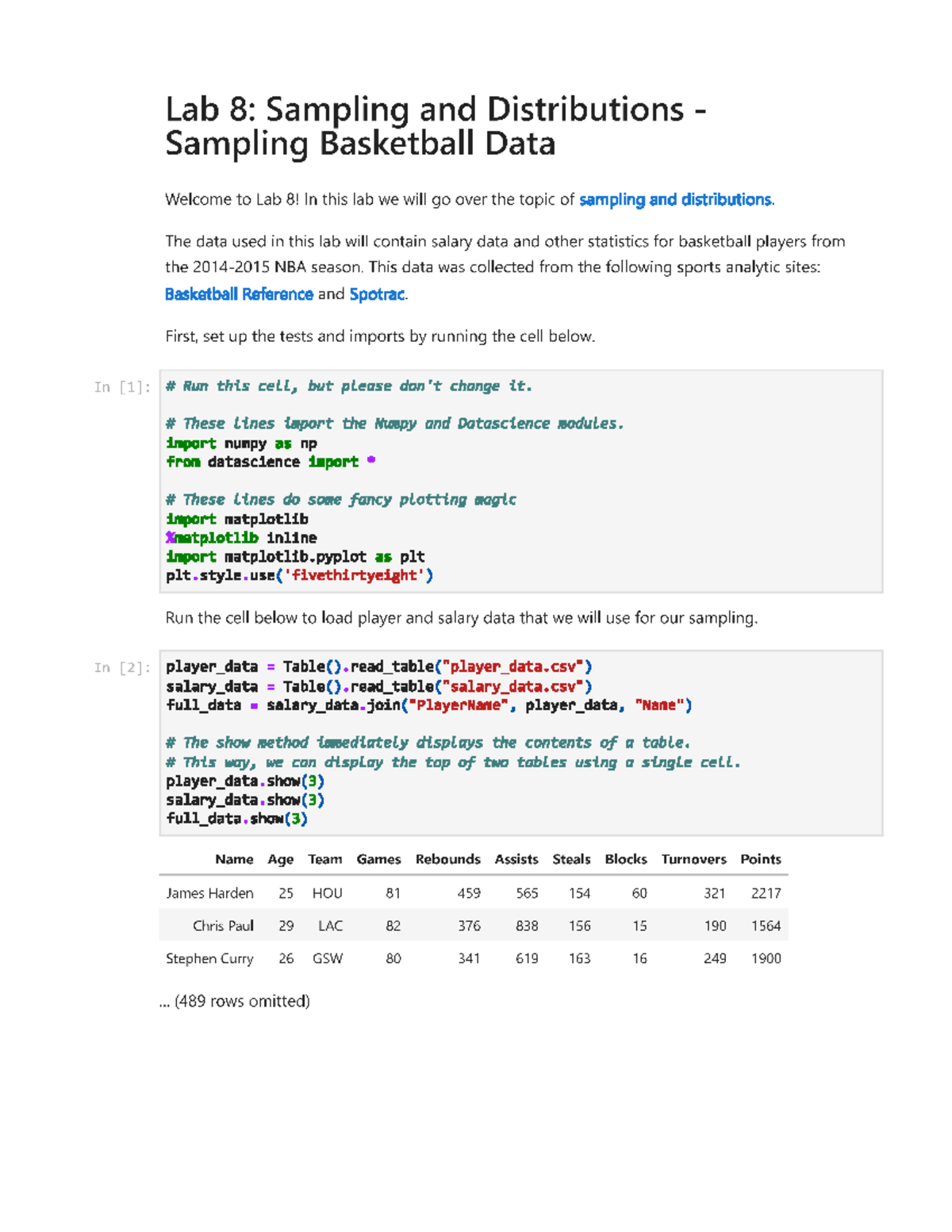Open the Spotrac link
Screen dimensions: 952x1232
click(377, 294)
